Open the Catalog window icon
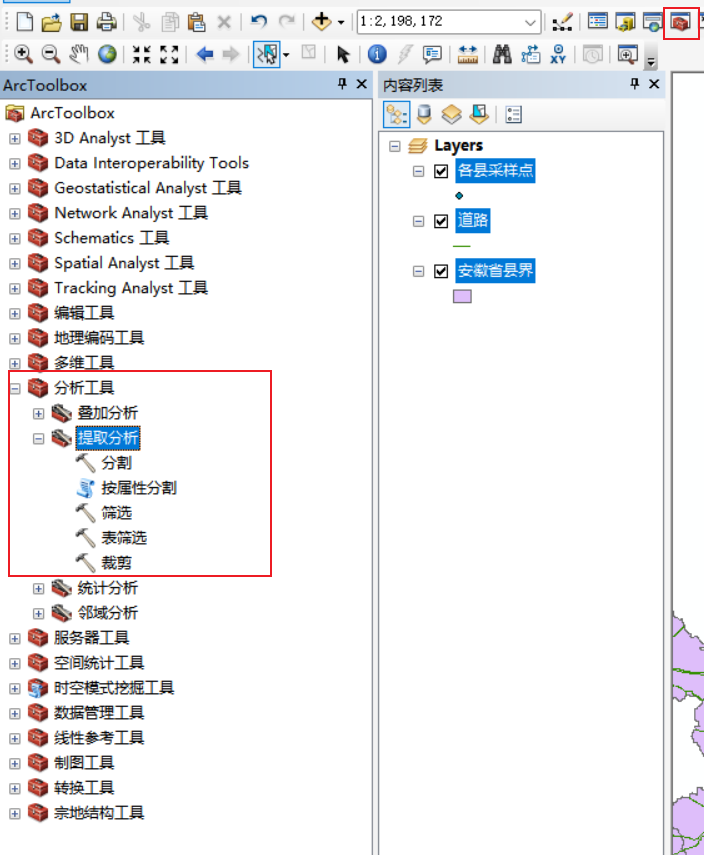 [x=625, y=22]
